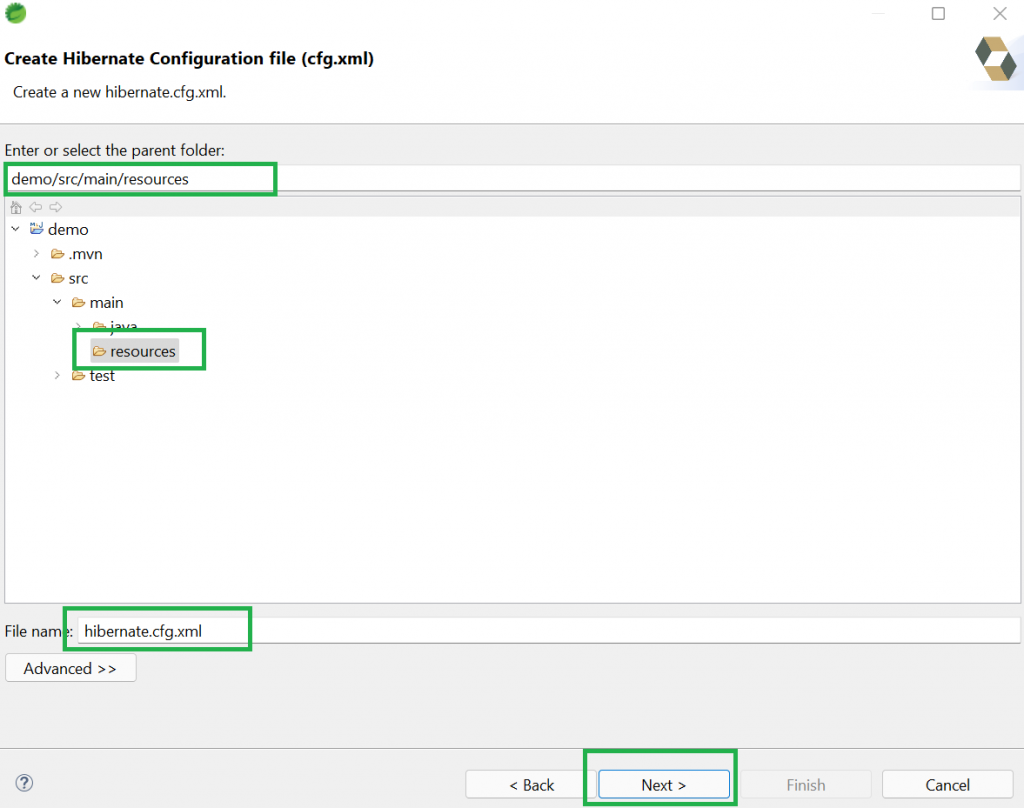
Task: Click the parent folder path field
Action: (x=513, y=178)
